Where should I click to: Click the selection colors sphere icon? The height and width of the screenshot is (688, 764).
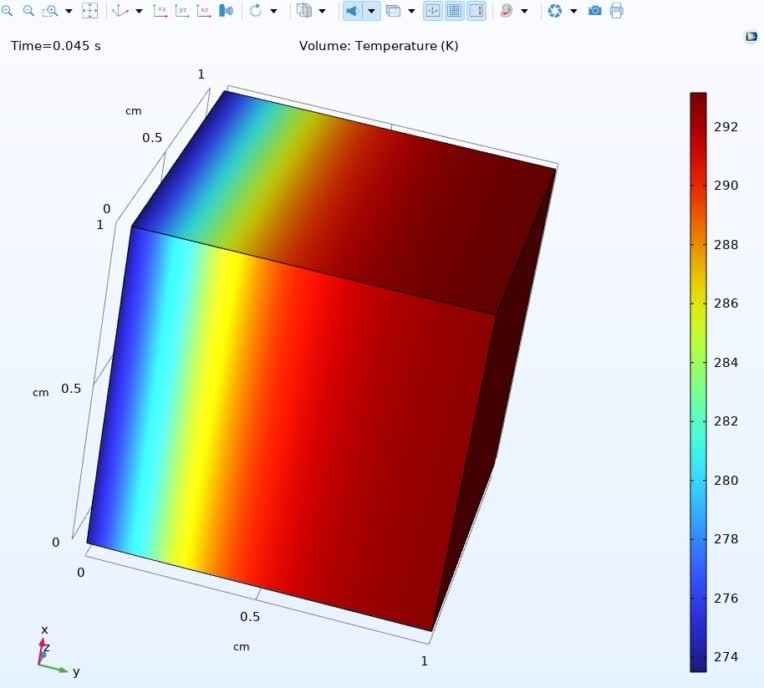pyautogui.click(x=507, y=10)
